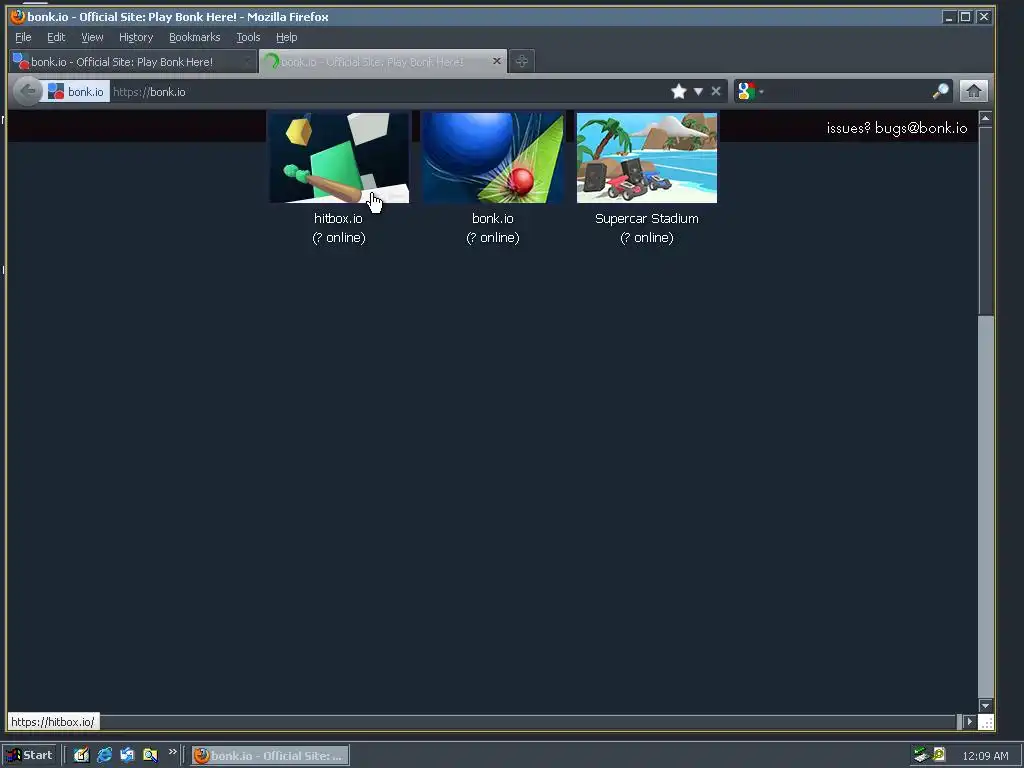Click the hitbox.io game thumbnail
The width and height of the screenshot is (1024, 768).
[339, 157]
